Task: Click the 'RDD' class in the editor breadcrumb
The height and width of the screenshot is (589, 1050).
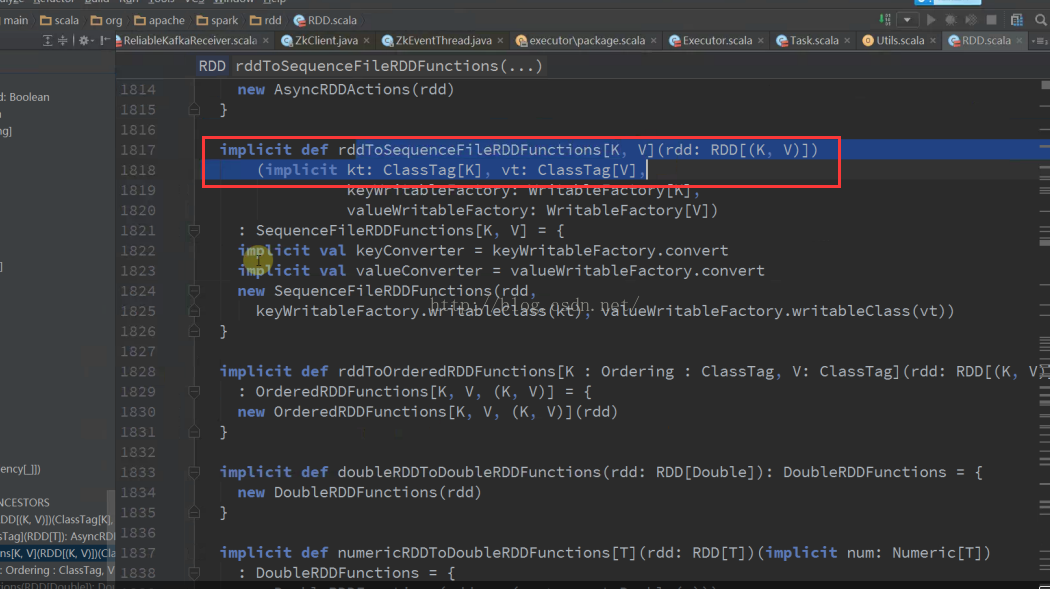Action: click(212, 66)
